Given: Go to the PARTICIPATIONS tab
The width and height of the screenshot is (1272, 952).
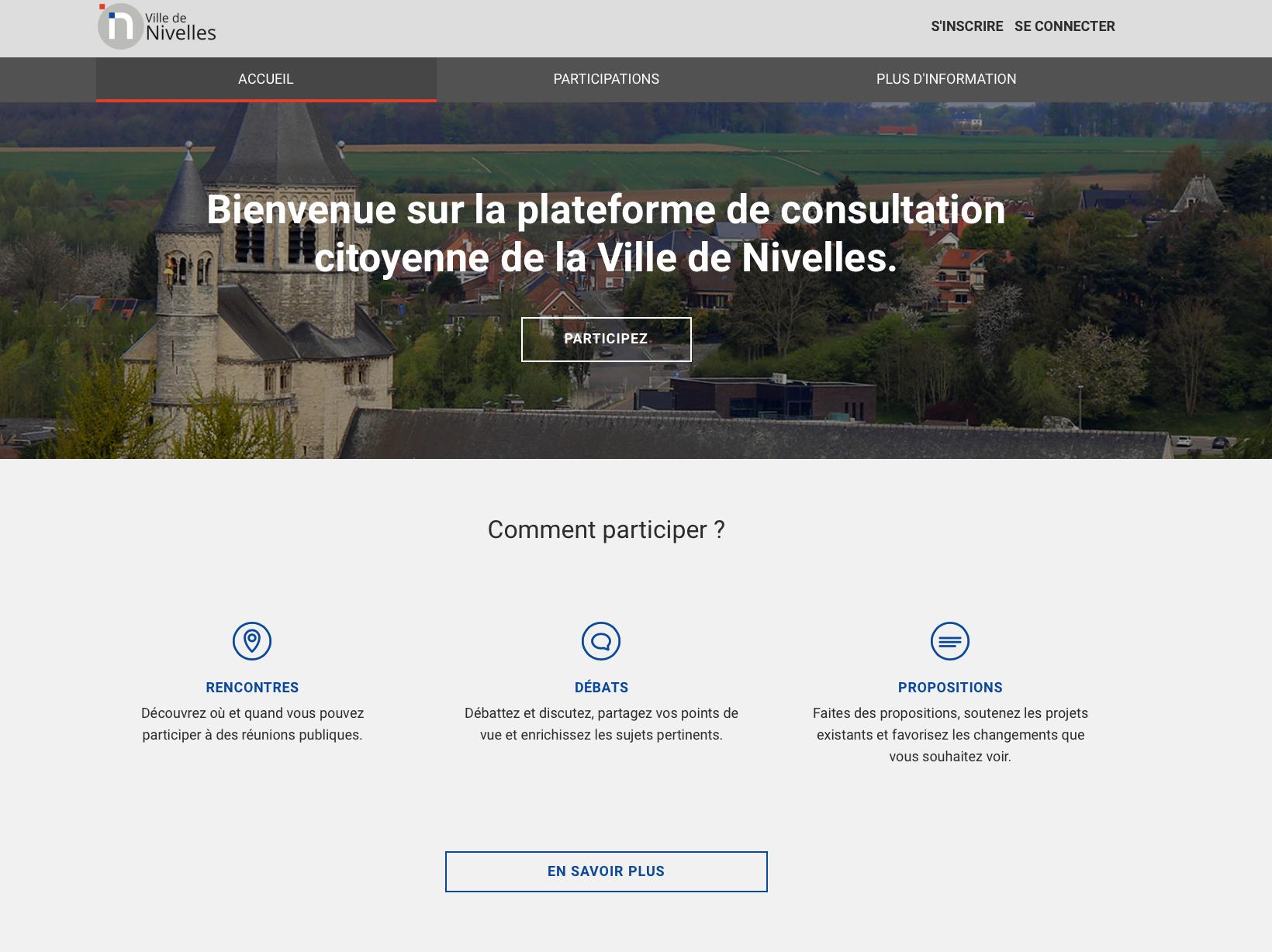Looking at the screenshot, I should coord(607,79).
